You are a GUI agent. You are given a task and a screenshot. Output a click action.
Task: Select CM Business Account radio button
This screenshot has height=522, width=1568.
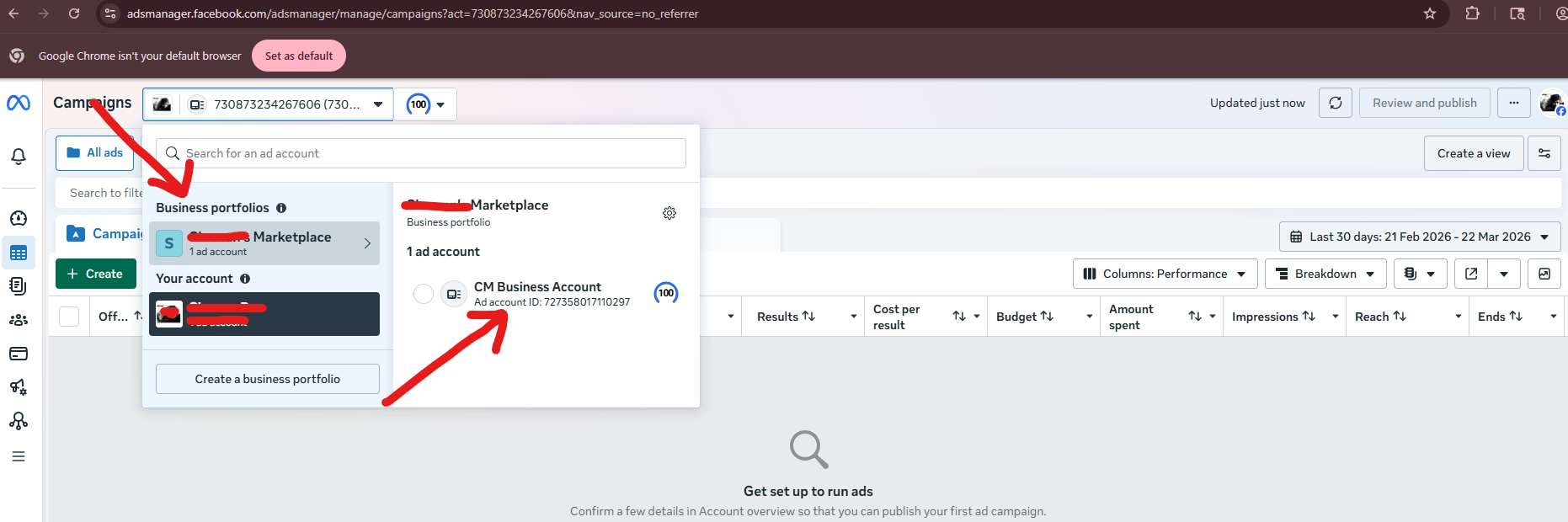click(x=424, y=294)
